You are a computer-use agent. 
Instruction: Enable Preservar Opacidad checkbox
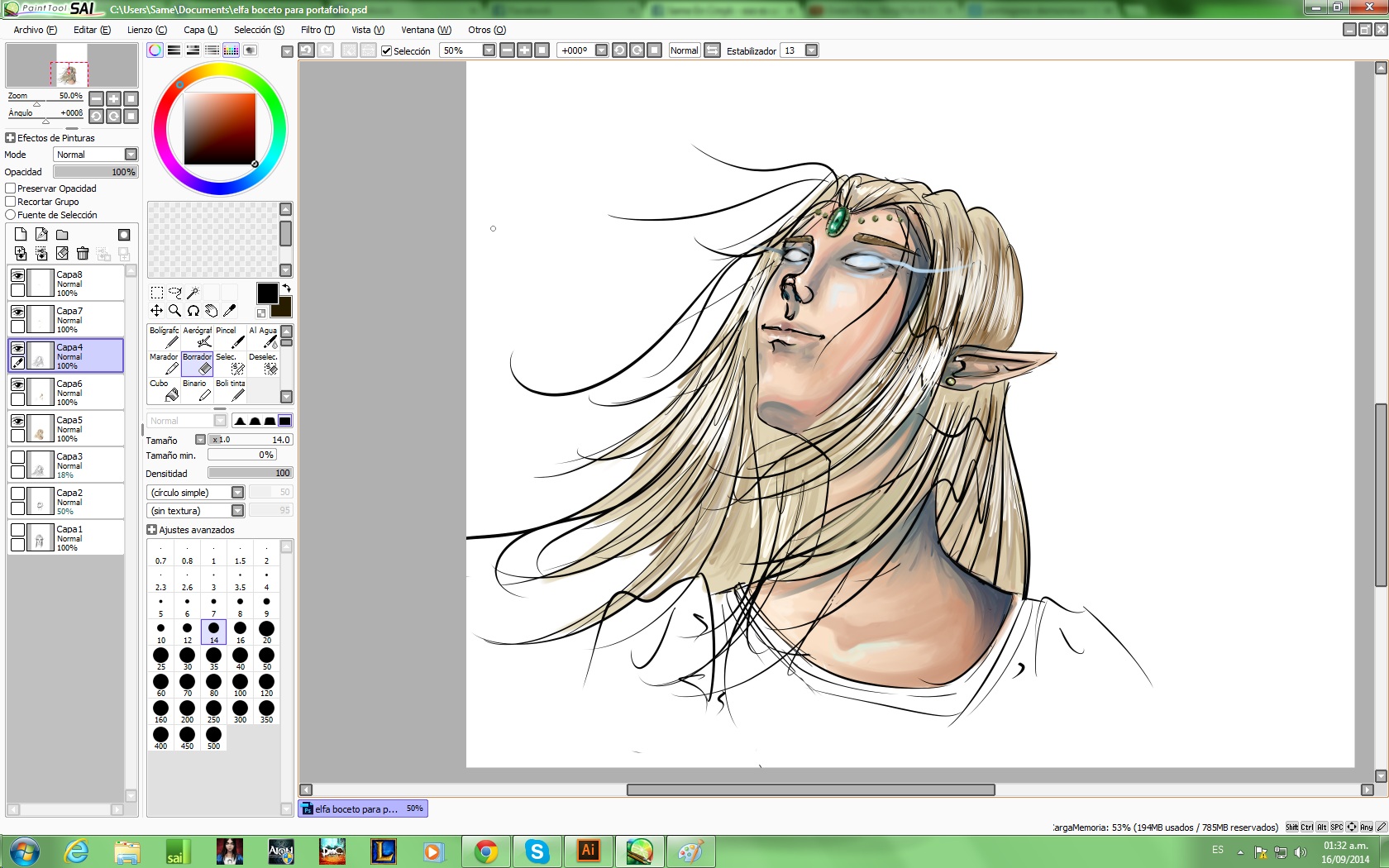[11, 188]
